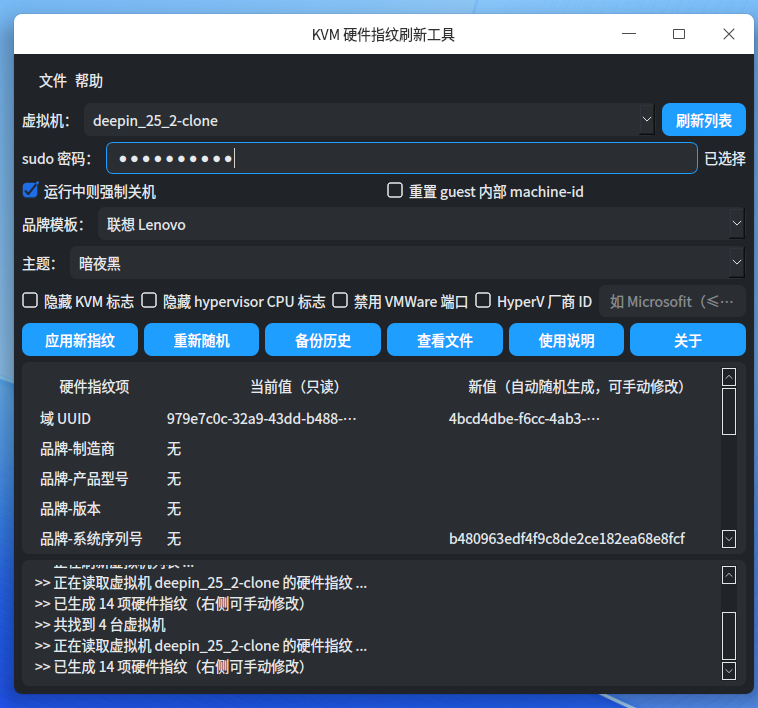Close the KVM tool window
This screenshot has width=758, height=708.
[x=729, y=34]
